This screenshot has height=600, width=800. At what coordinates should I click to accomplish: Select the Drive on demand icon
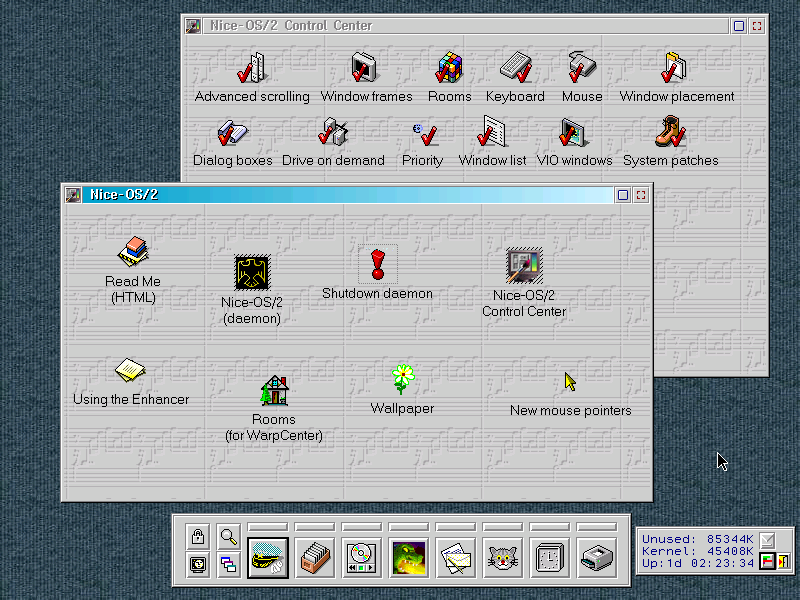(333, 131)
